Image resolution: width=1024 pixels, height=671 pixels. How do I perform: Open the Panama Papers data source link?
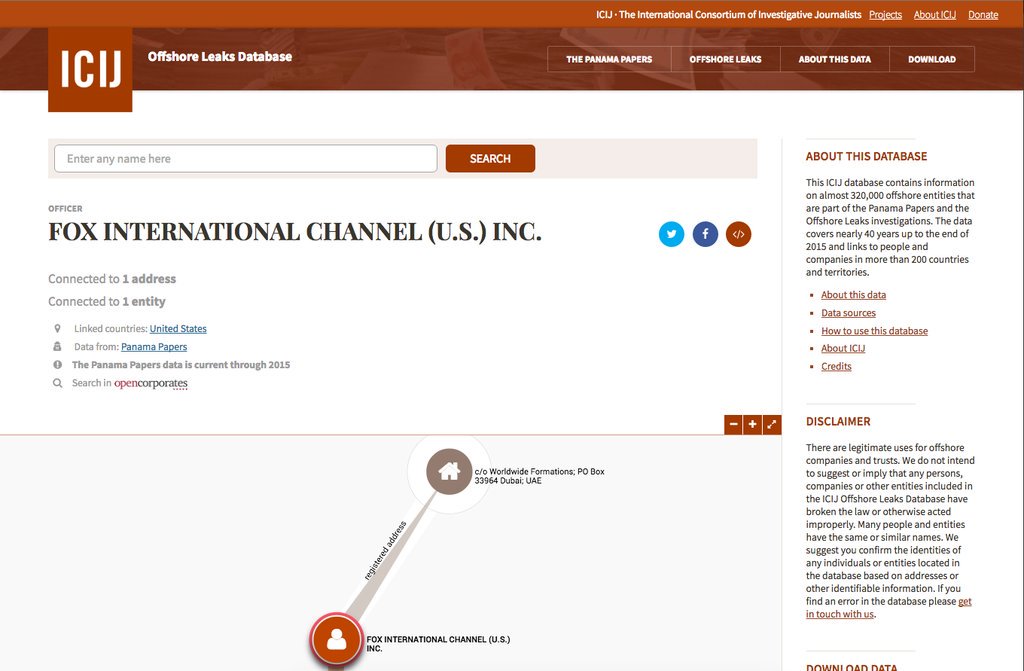point(154,347)
